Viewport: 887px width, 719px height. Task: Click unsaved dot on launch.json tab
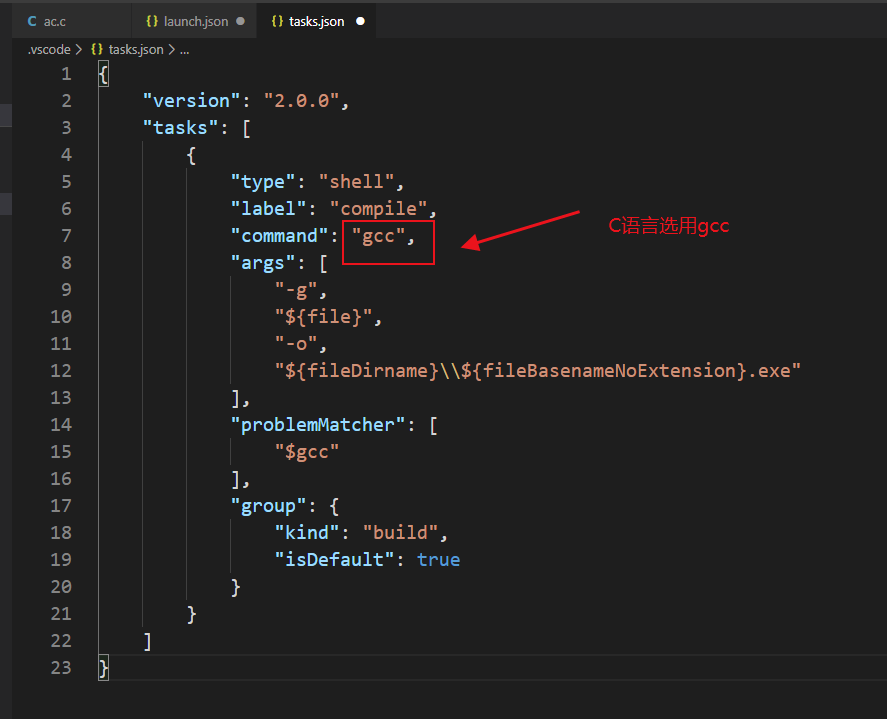point(240,21)
